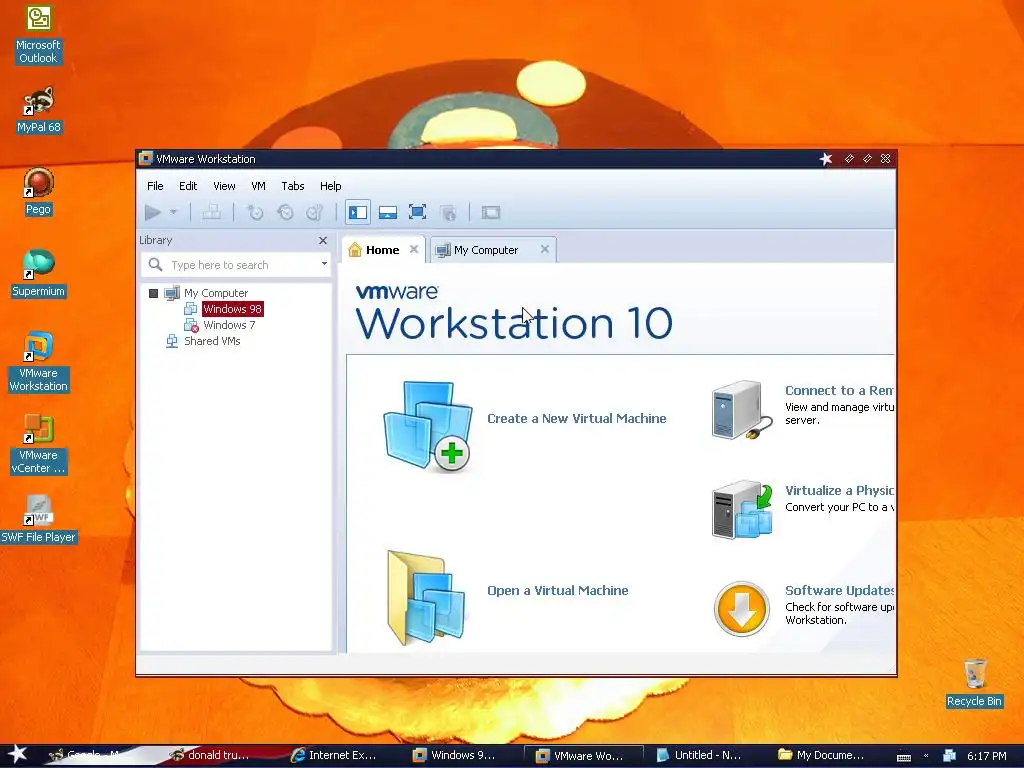Click the keyboard icon in system tray
This screenshot has width=1024, height=768.
click(x=904, y=757)
